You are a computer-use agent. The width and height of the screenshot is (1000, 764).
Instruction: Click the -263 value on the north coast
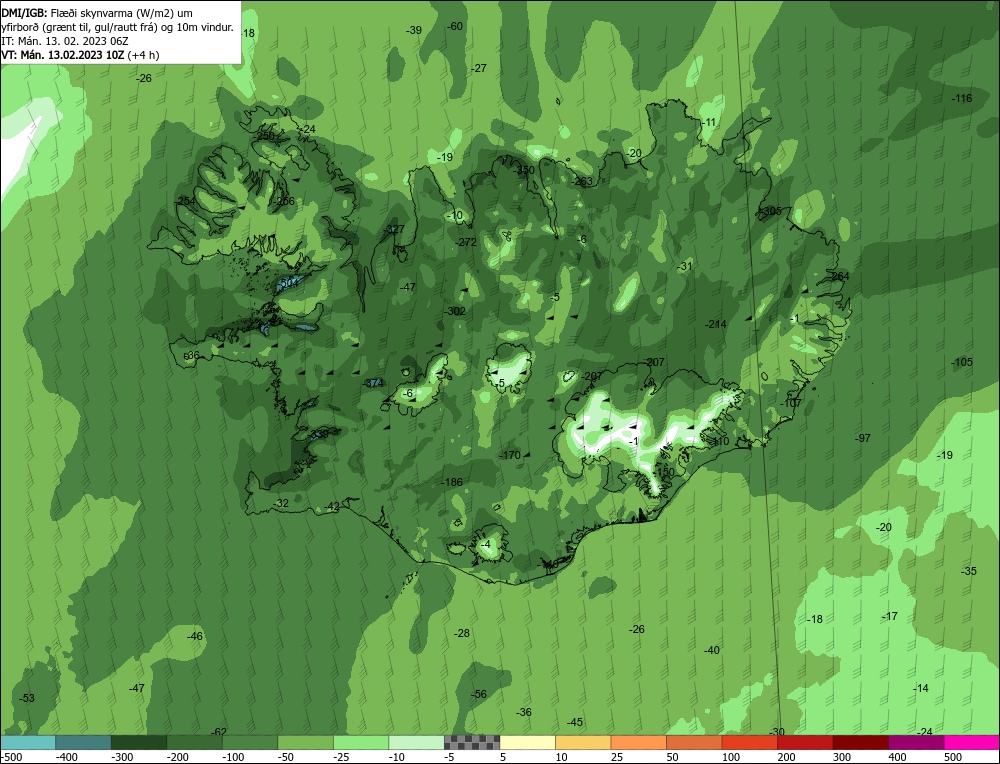[582, 181]
